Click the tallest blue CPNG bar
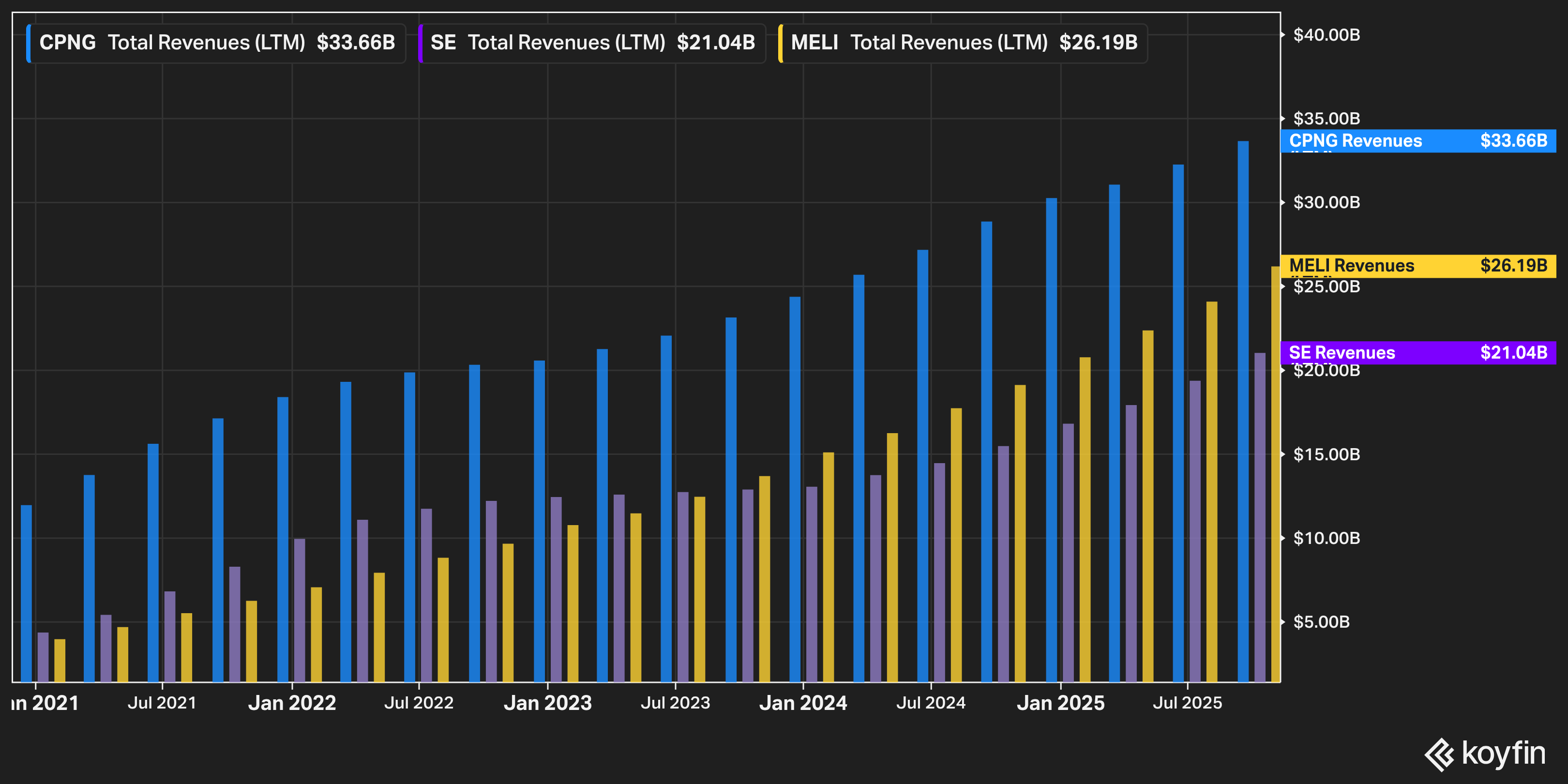The width and height of the screenshot is (1568, 784). pyautogui.click(x=1243, y=411)
